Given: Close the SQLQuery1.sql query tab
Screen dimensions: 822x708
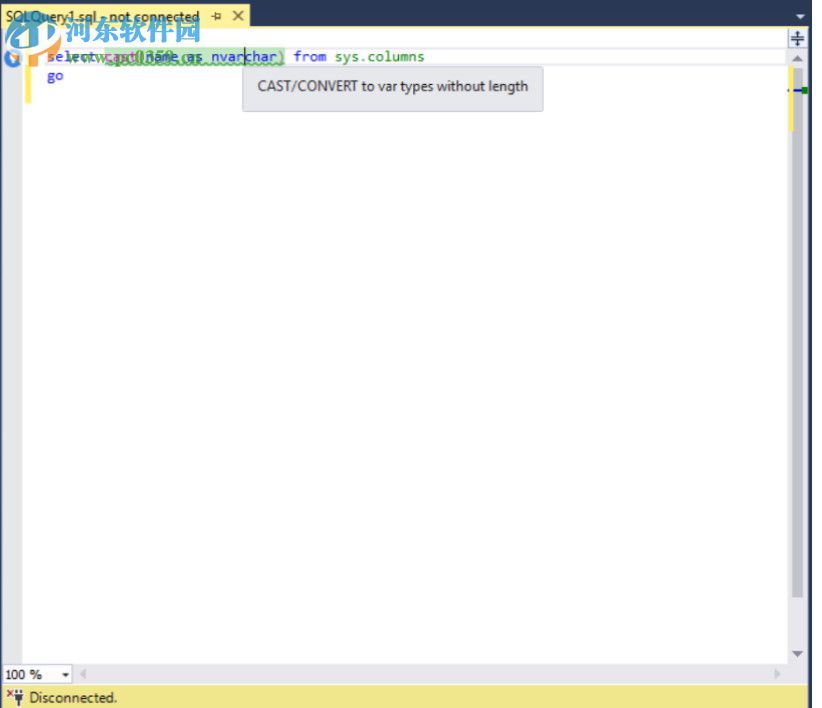Looking at the screenshot, I should coord(238,16).
